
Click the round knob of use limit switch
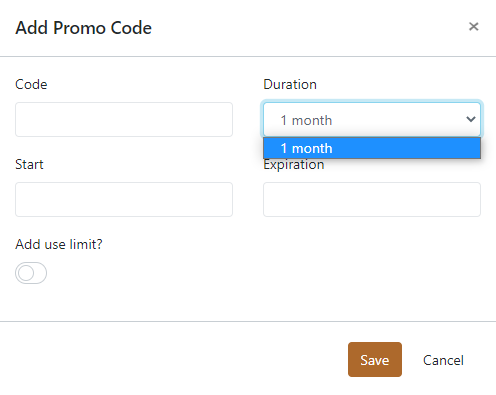click(26, 273)
